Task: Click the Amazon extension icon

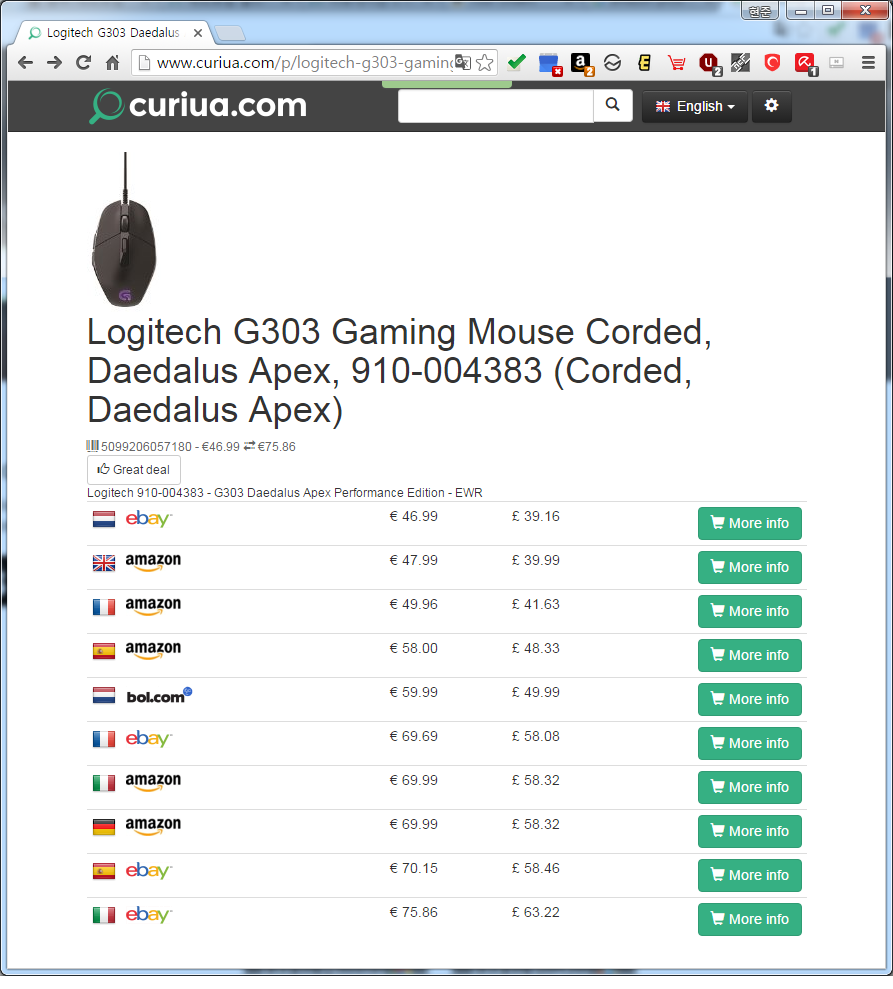Action: point(581,64)
